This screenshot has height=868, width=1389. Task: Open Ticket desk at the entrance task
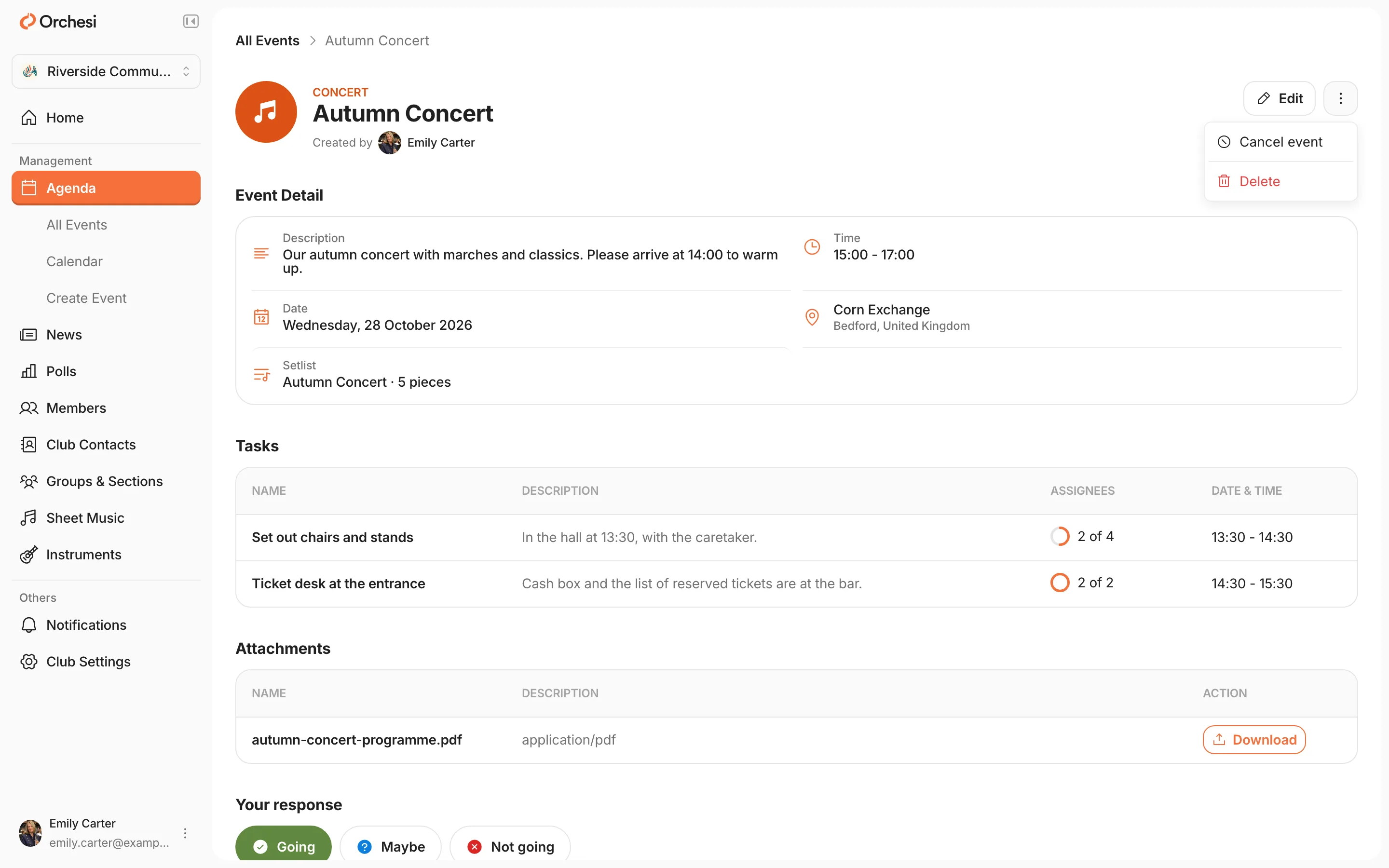click(796, 584)
